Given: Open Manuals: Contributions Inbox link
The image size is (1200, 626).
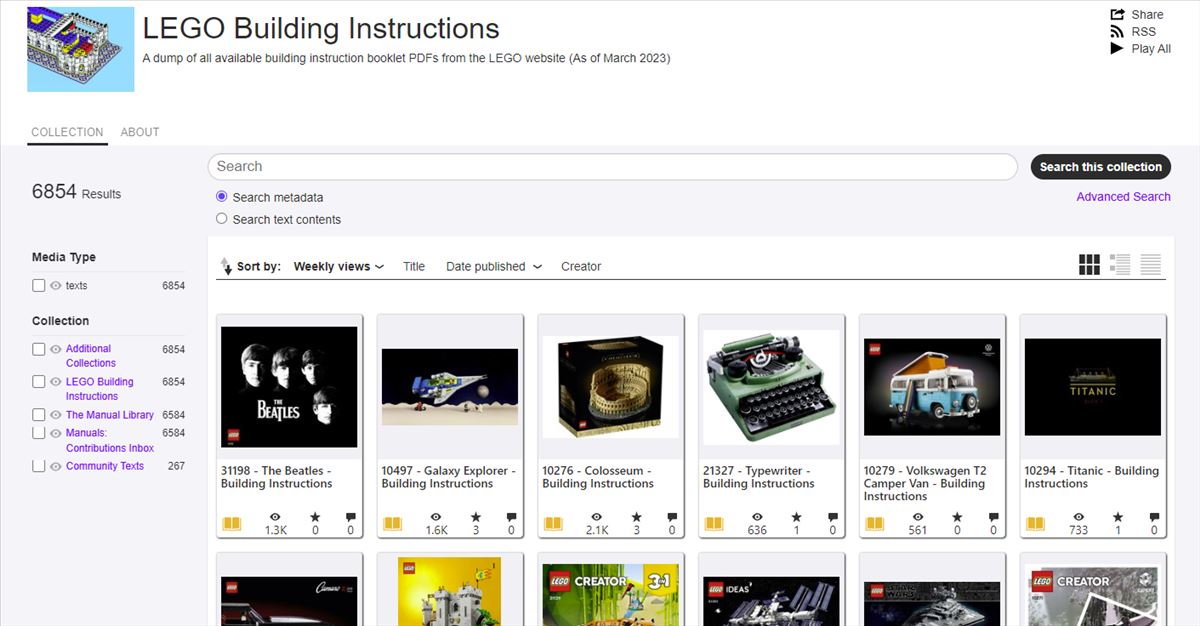Looking at the screenshot, I should tap(110, 440).
